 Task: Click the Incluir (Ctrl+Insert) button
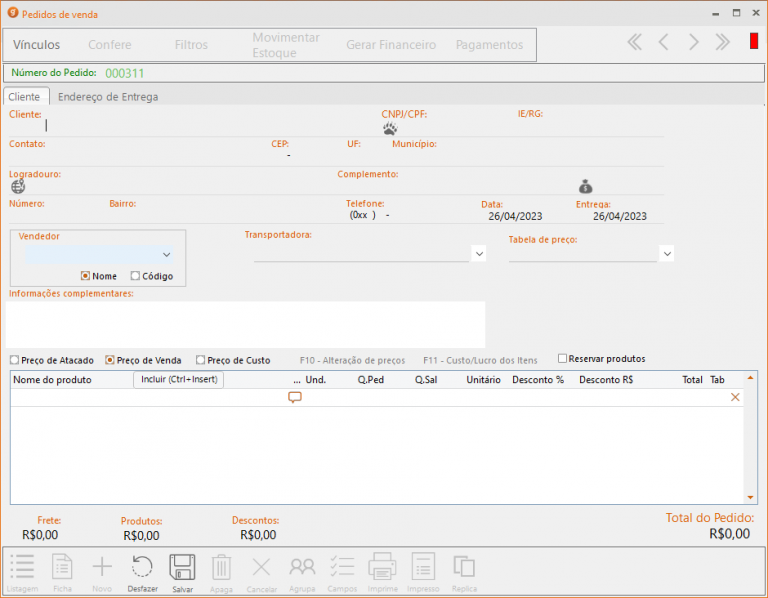[x=178, y=380]
